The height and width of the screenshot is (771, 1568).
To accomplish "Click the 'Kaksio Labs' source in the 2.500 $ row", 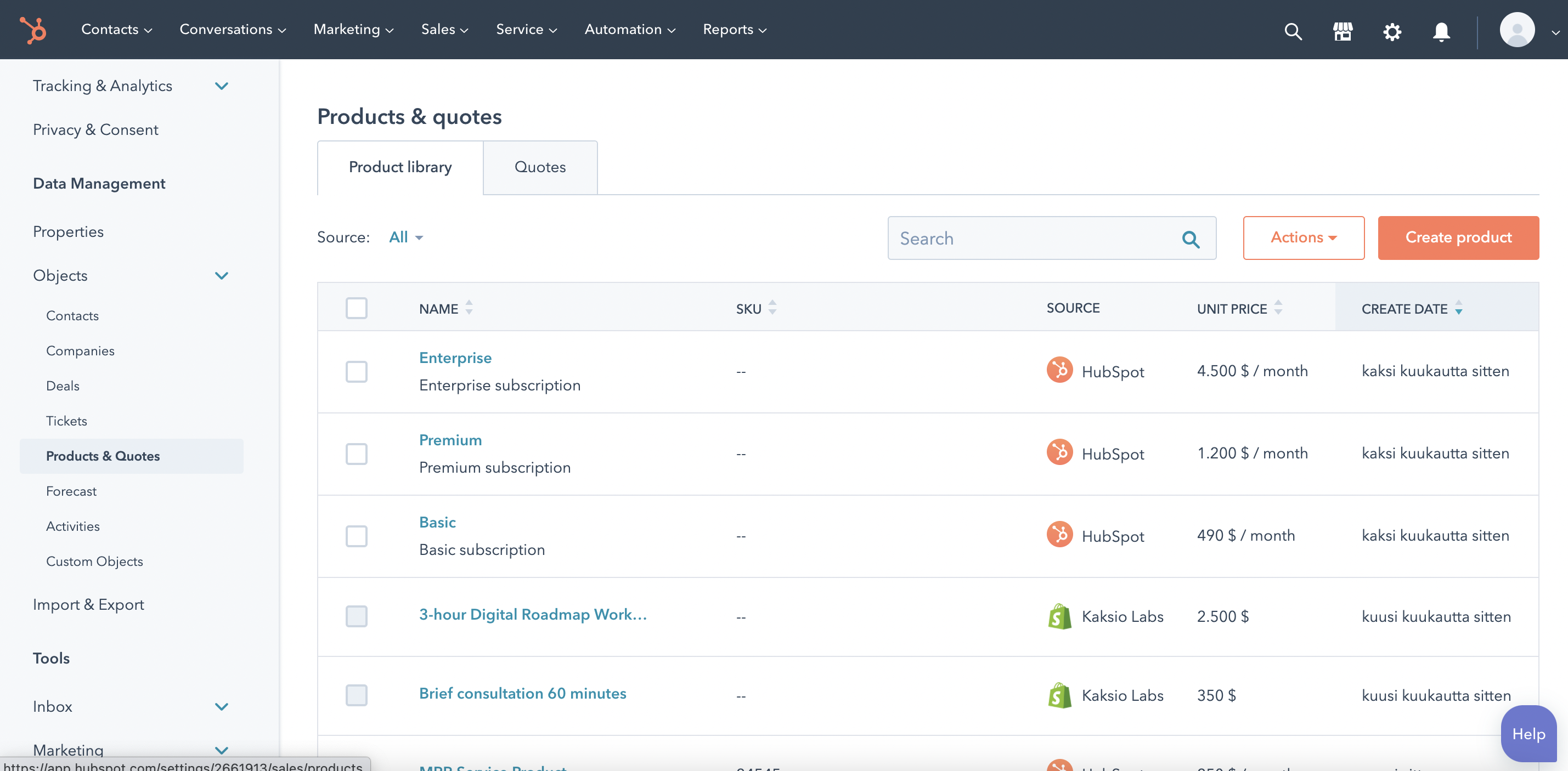I will [x=1123, y=616].
